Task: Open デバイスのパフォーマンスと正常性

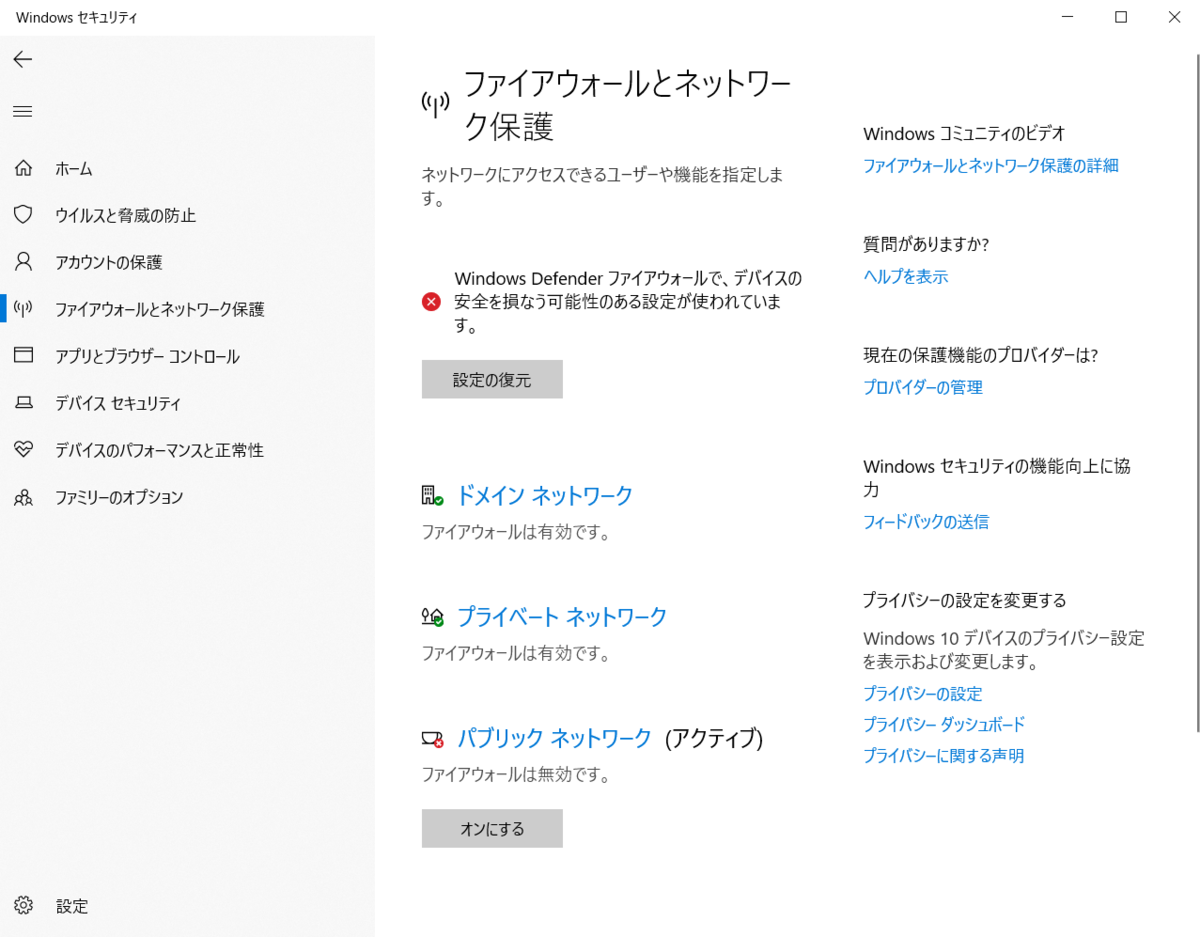Action: (x=160, y=451)
